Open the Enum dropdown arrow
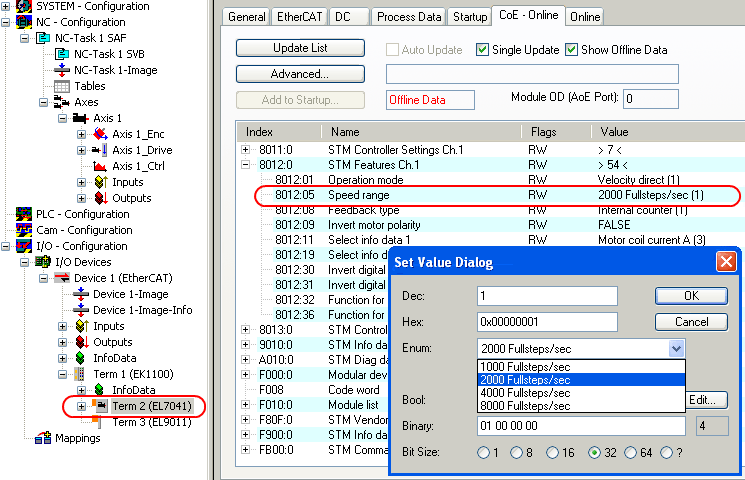 click(x=676, y=349)
